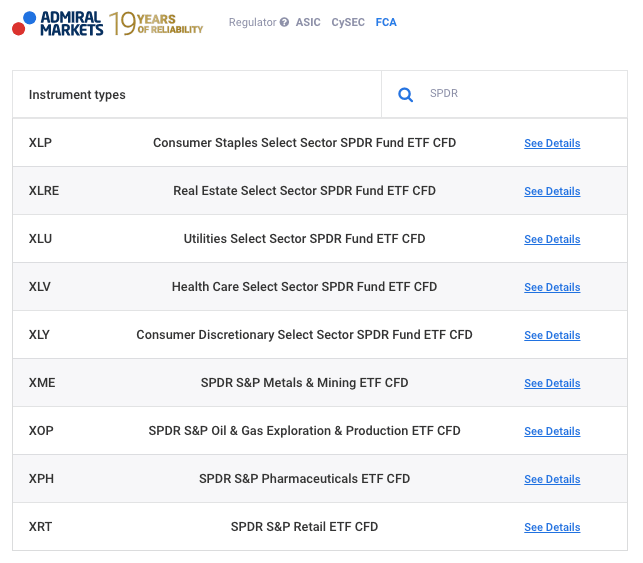Switch to the FCA regulator

(x=386, y=22)
